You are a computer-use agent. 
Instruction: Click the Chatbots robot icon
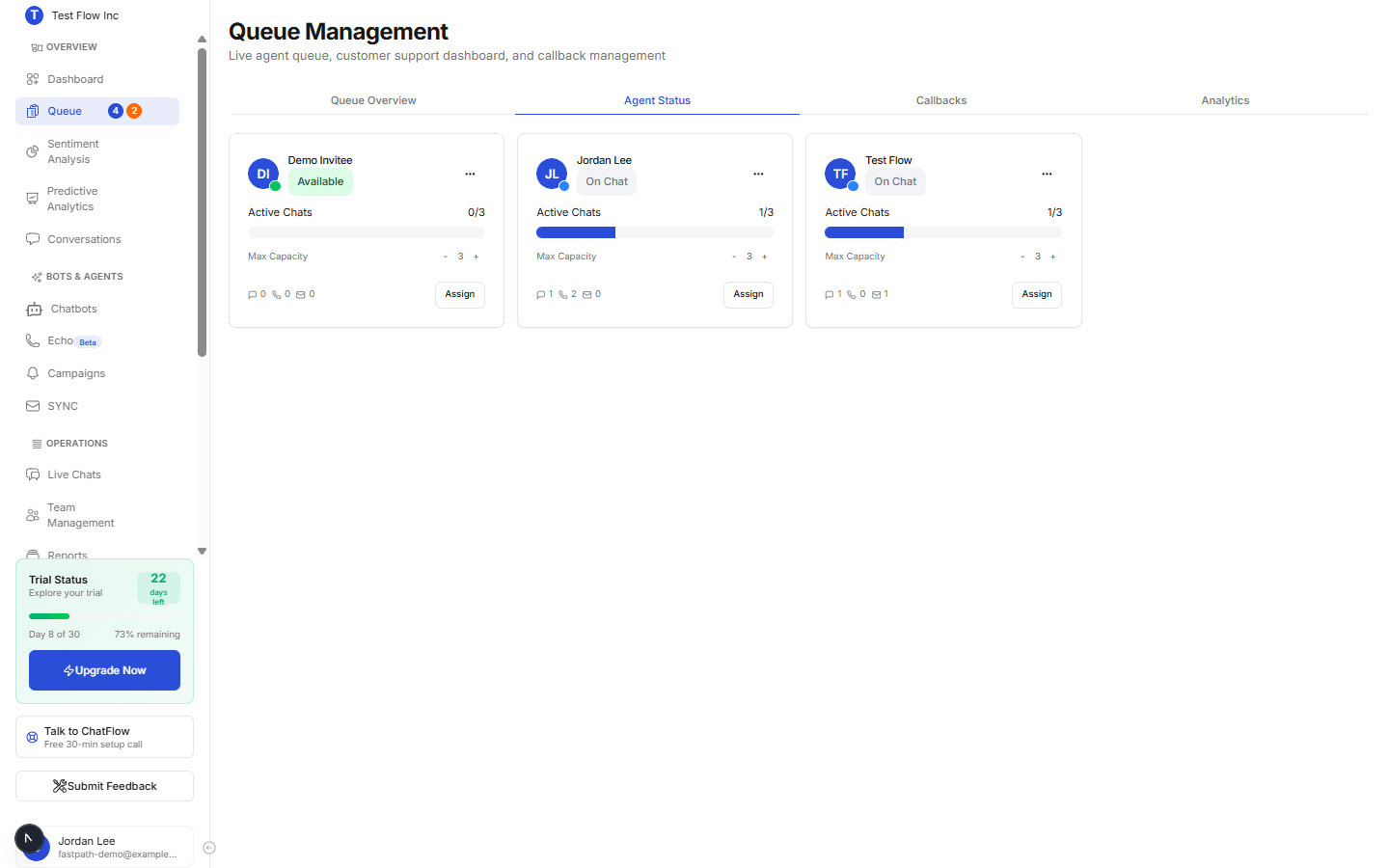click(x=34, y=309)
